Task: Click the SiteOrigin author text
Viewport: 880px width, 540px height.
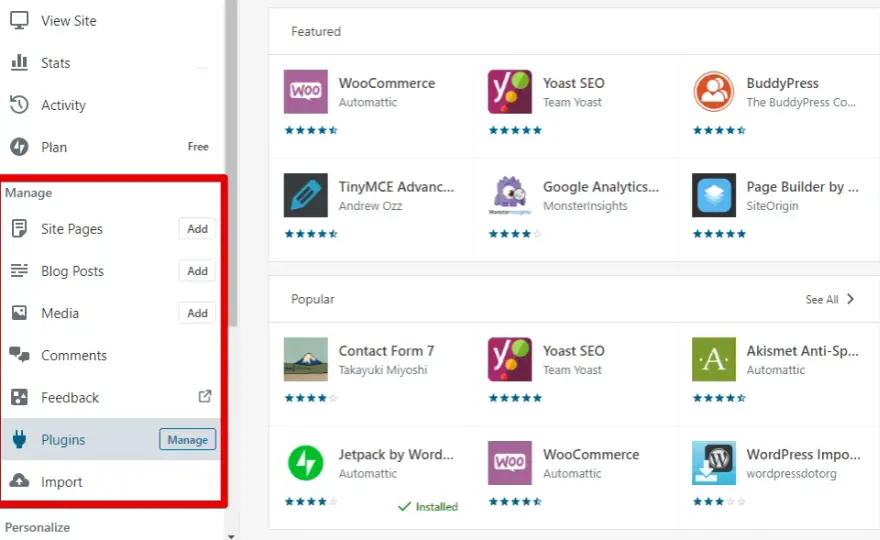Action: coord(772,206)
